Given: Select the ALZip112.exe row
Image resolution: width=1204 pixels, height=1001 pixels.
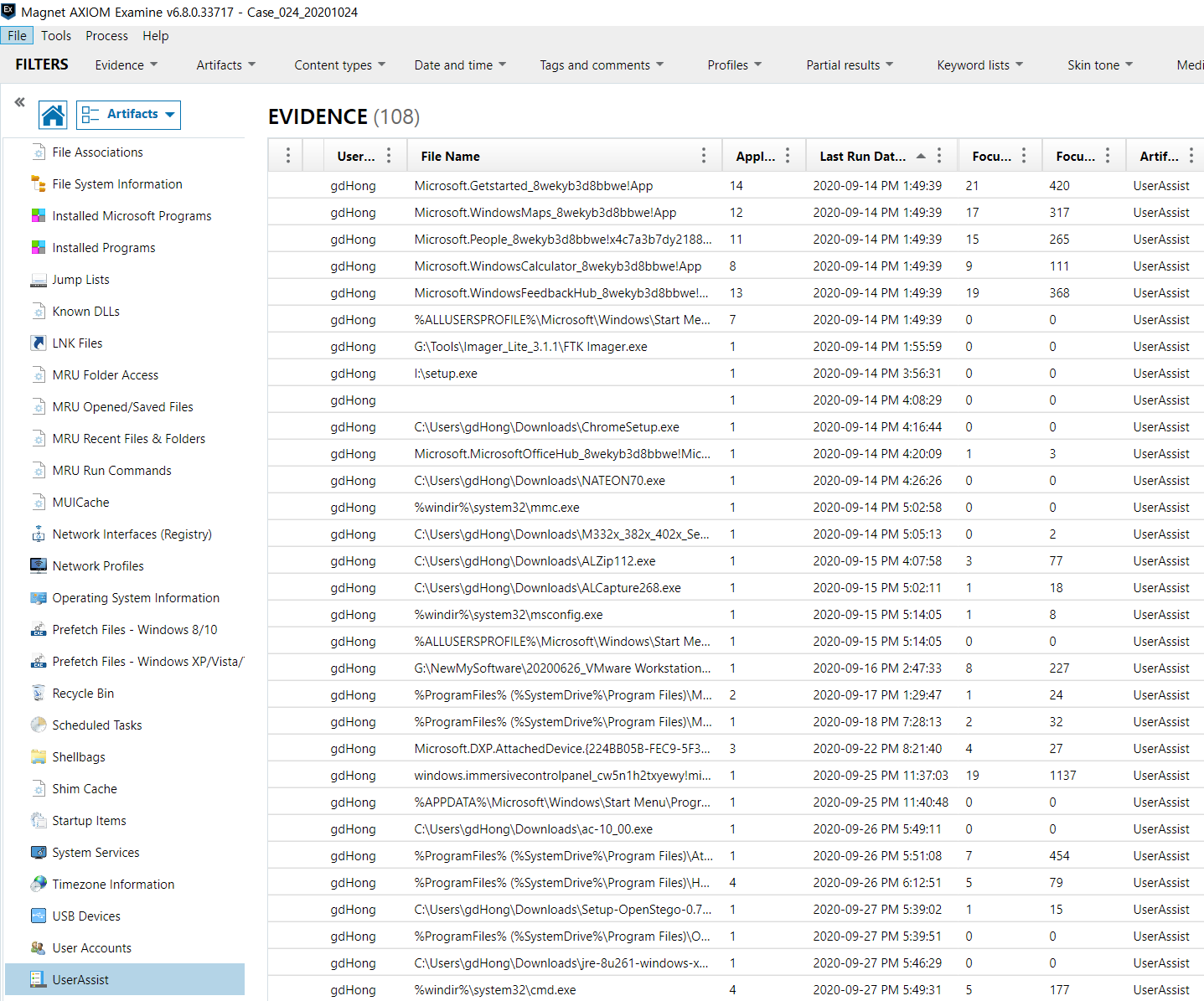Looking at the screenshot, I should click(736, 561).
